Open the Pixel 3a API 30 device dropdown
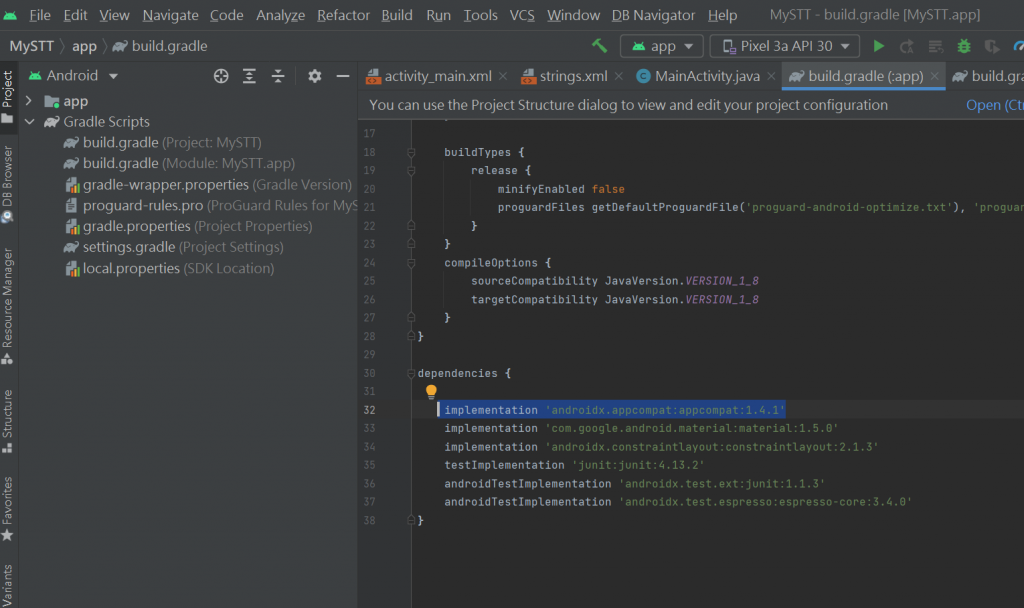Screen dimensions: 1024x608 [x=785, y=46]
